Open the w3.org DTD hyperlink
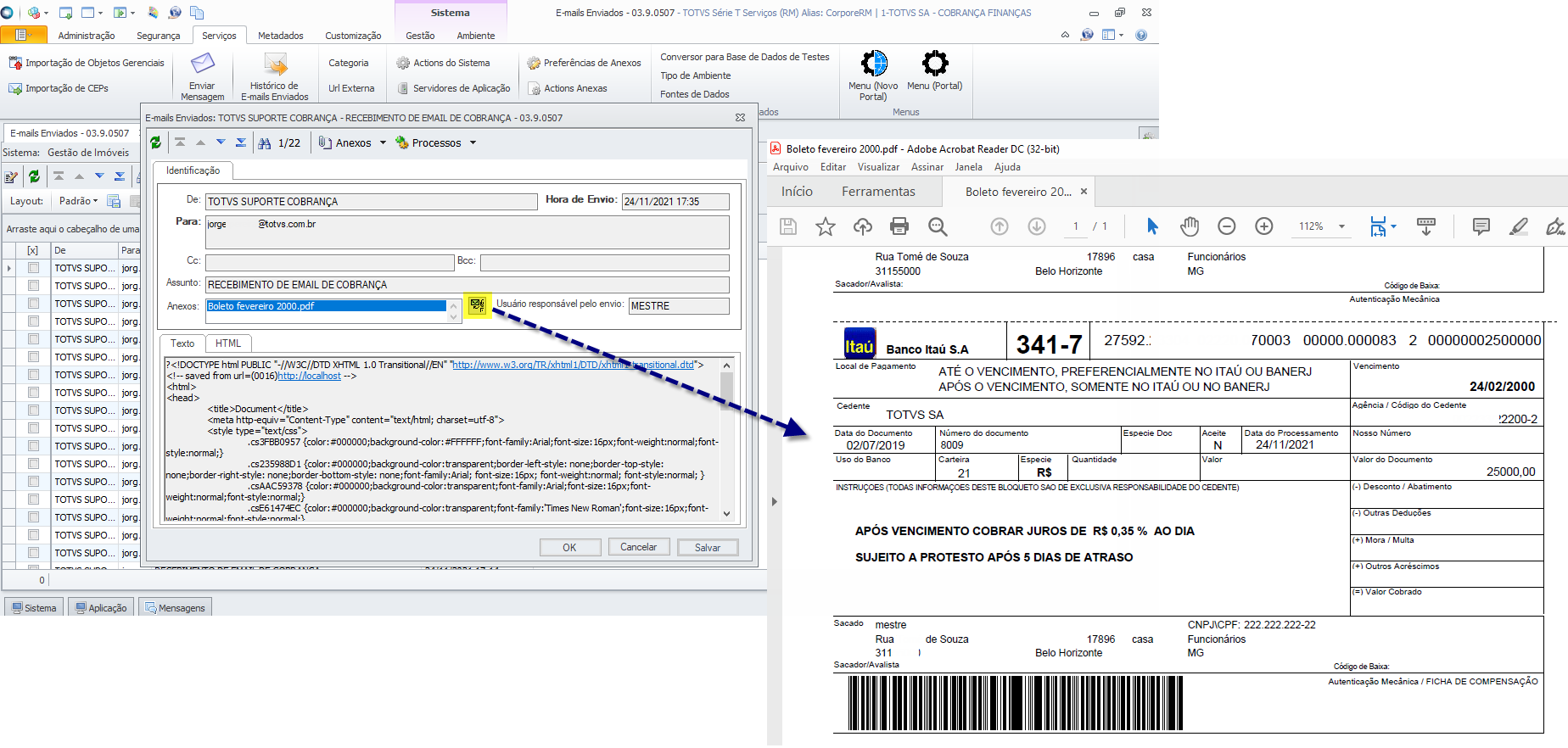1568x748 pixels. click(574, 365)
